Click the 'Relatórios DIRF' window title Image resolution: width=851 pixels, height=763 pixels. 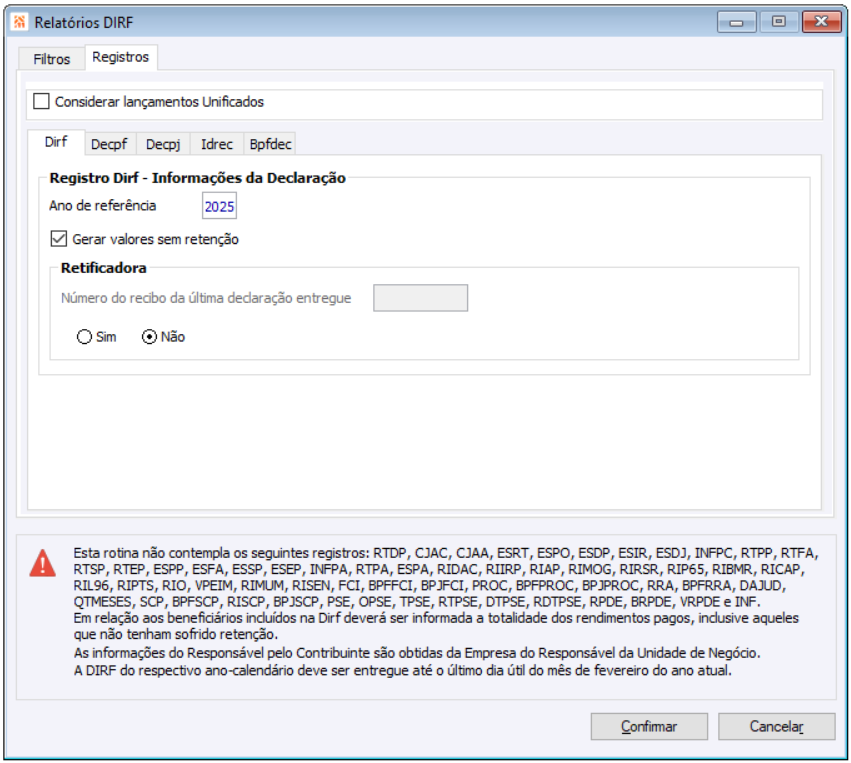[x=84, y=22]
